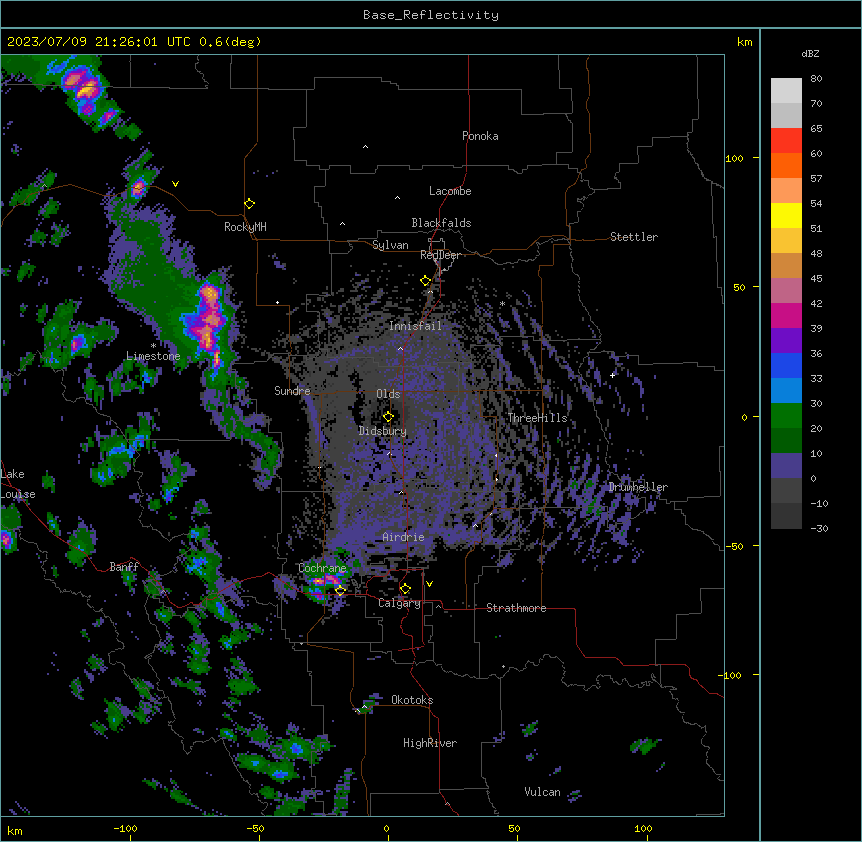The width and height of the screenshot is (862, 842).
Task: Pick the dark gray -10 dBZ swatch
Action: click(x=786, y=516)
